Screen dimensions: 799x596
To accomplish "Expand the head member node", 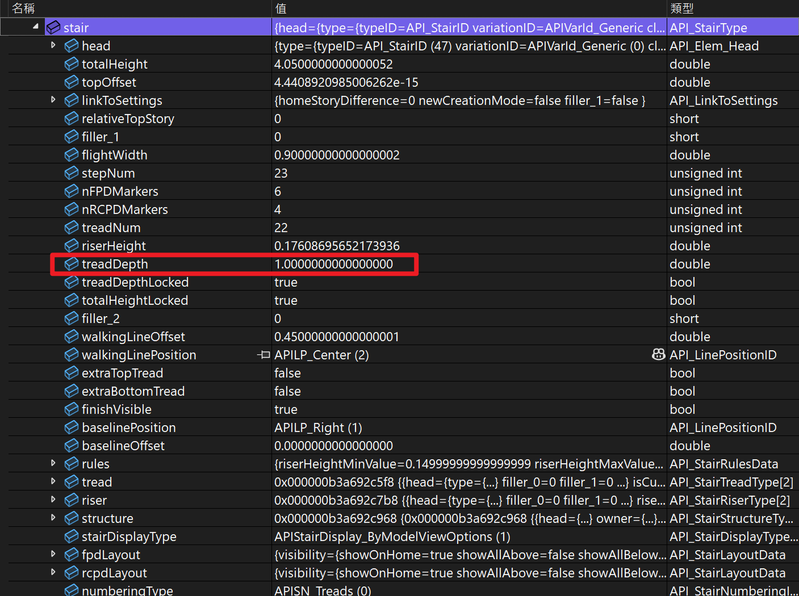I will click(x=53, y=45).
